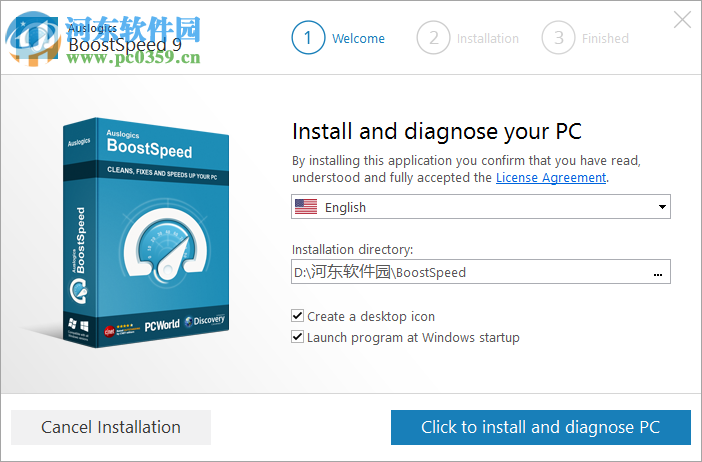Click the Auslogics BoostSpeed logo icon
This screenshot has width=702, height=462.
(x=35, y=38)
